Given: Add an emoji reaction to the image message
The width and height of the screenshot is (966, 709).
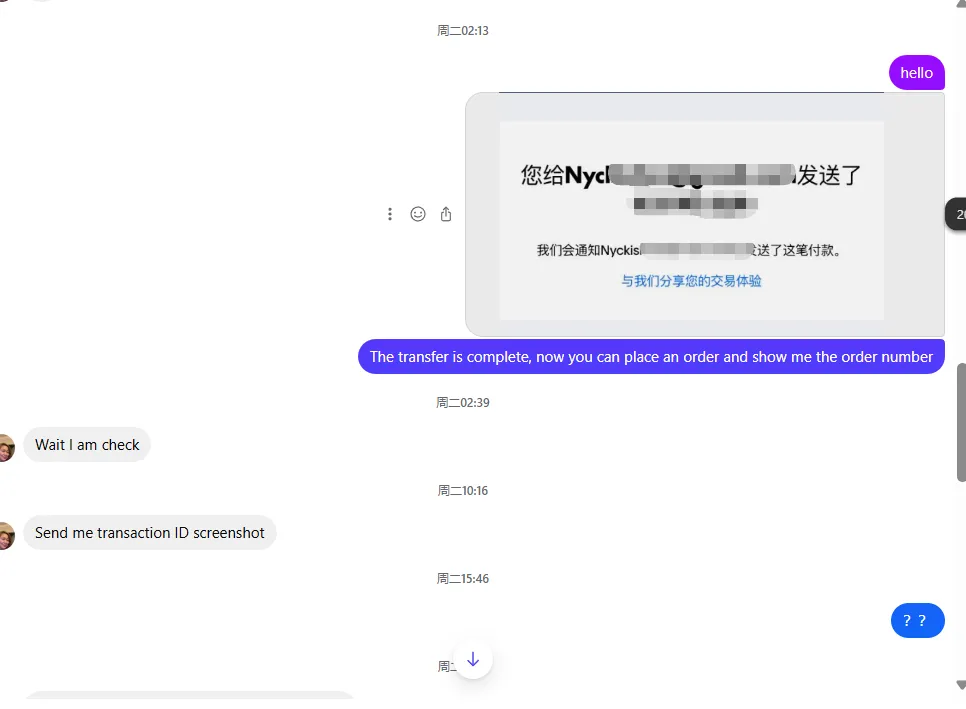Looking at the screenshot, I should pyautogui.click(x=418, y=214).
